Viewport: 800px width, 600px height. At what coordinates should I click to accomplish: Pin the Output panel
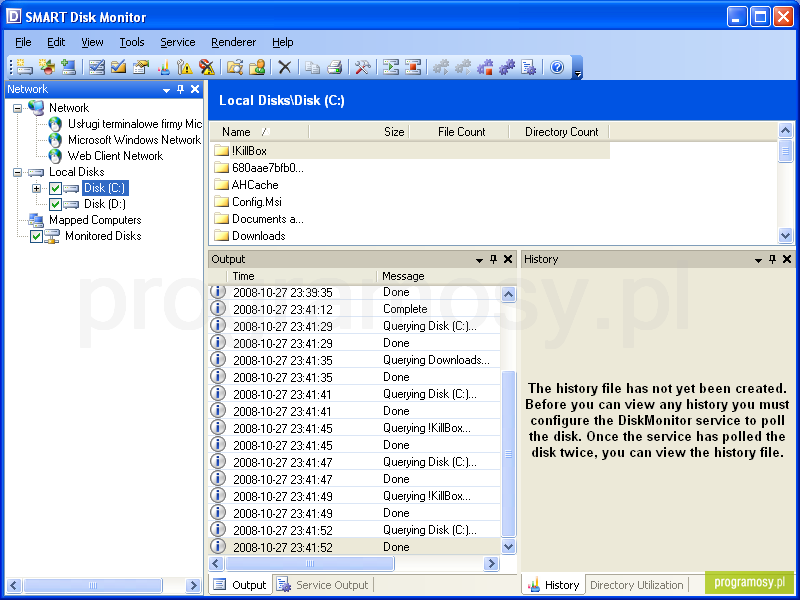493,259
